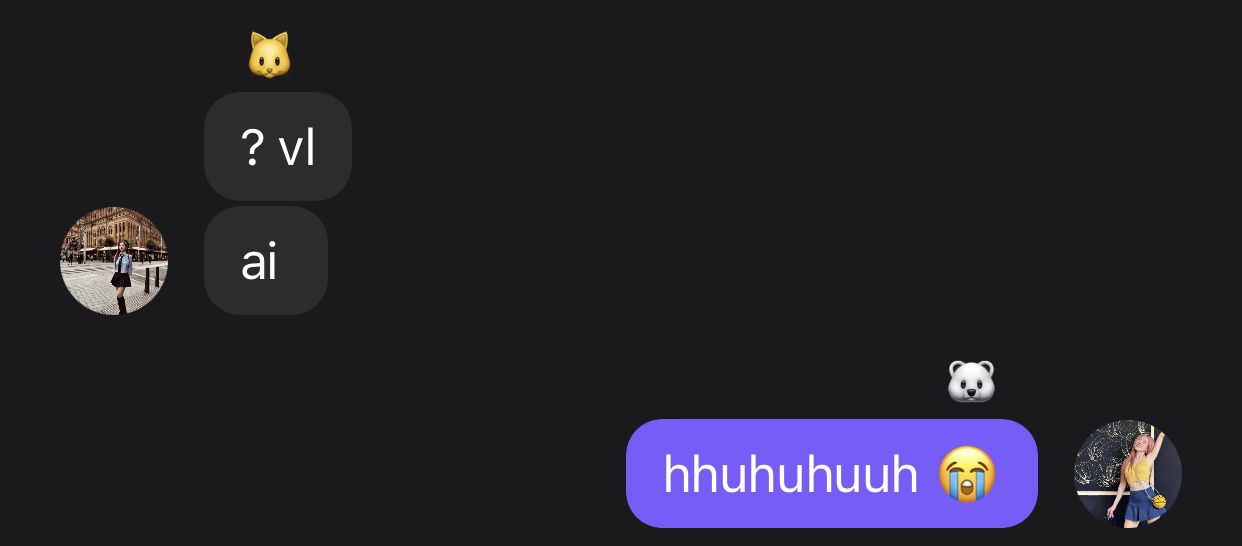Click the cat emoji above the messages
The image size is (1242, 546).
point(269,55)
